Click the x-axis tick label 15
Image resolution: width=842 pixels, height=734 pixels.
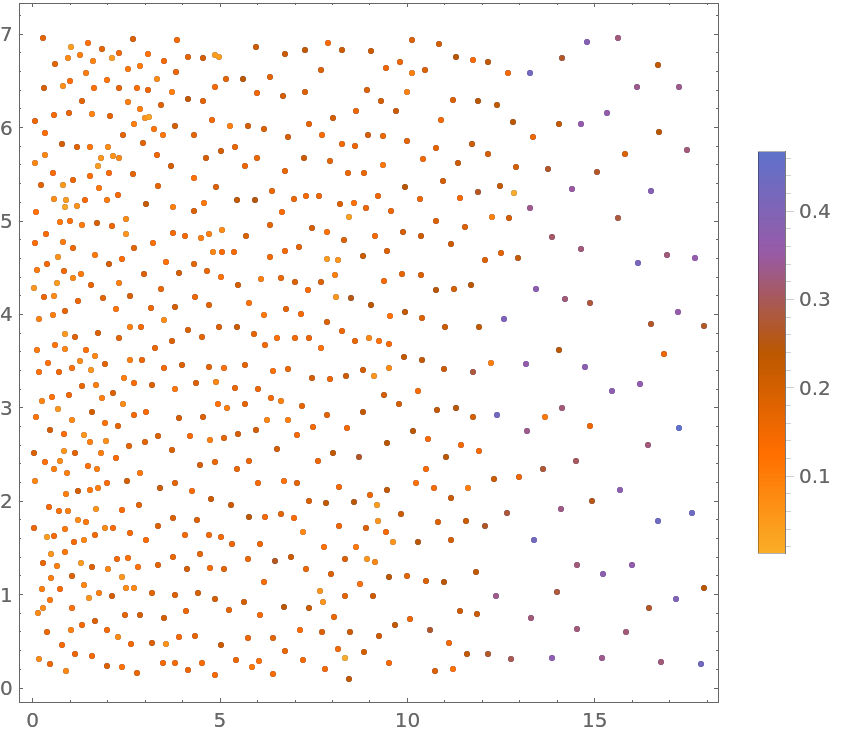(594, 719)
